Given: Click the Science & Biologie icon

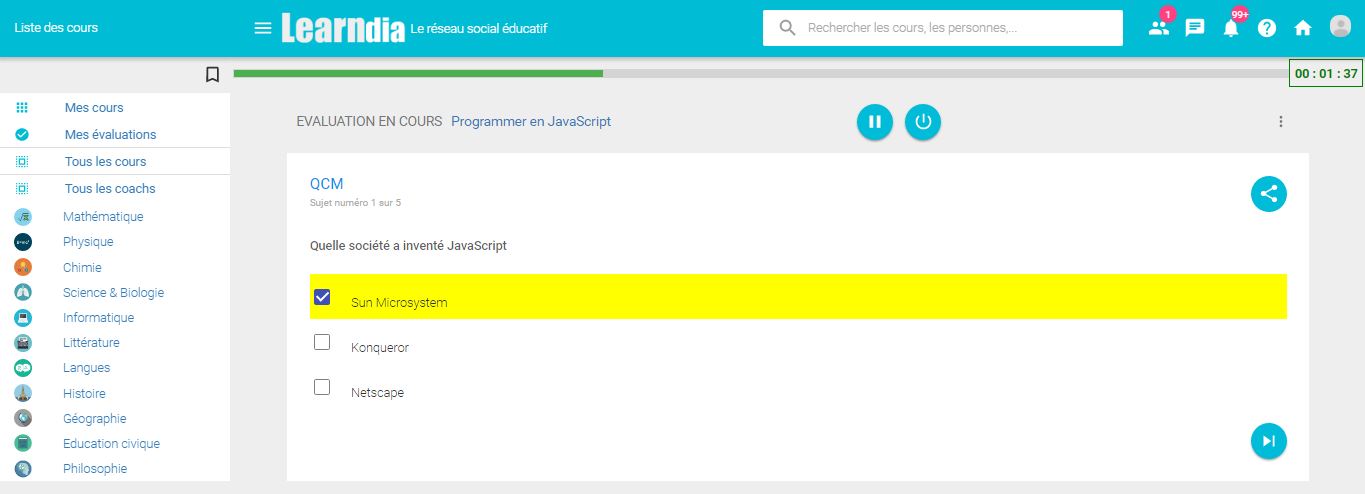Looking at the screenshot, I should (23, 292).
